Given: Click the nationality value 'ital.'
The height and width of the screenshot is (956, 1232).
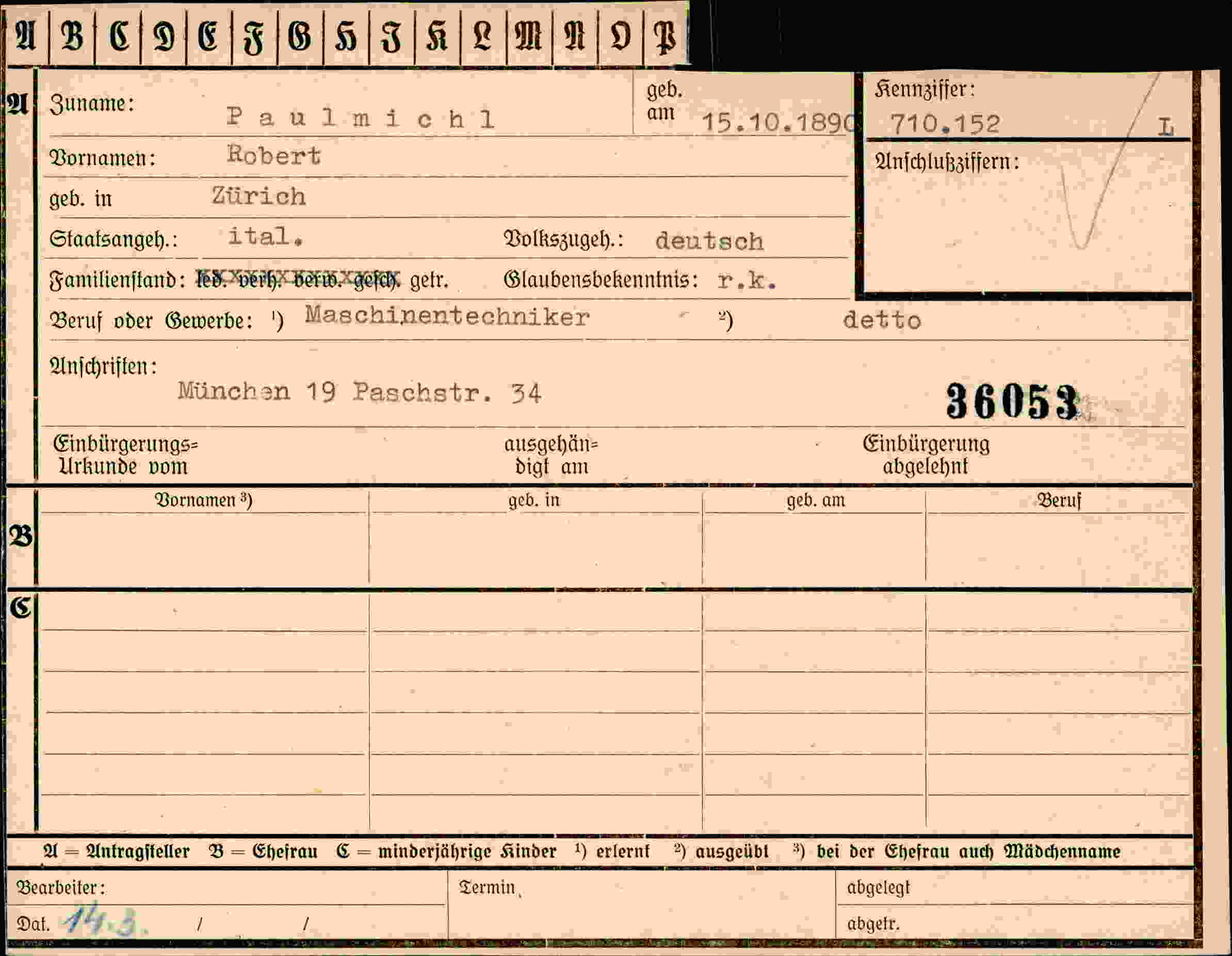Looking at the screenshot, I should 266,236.
